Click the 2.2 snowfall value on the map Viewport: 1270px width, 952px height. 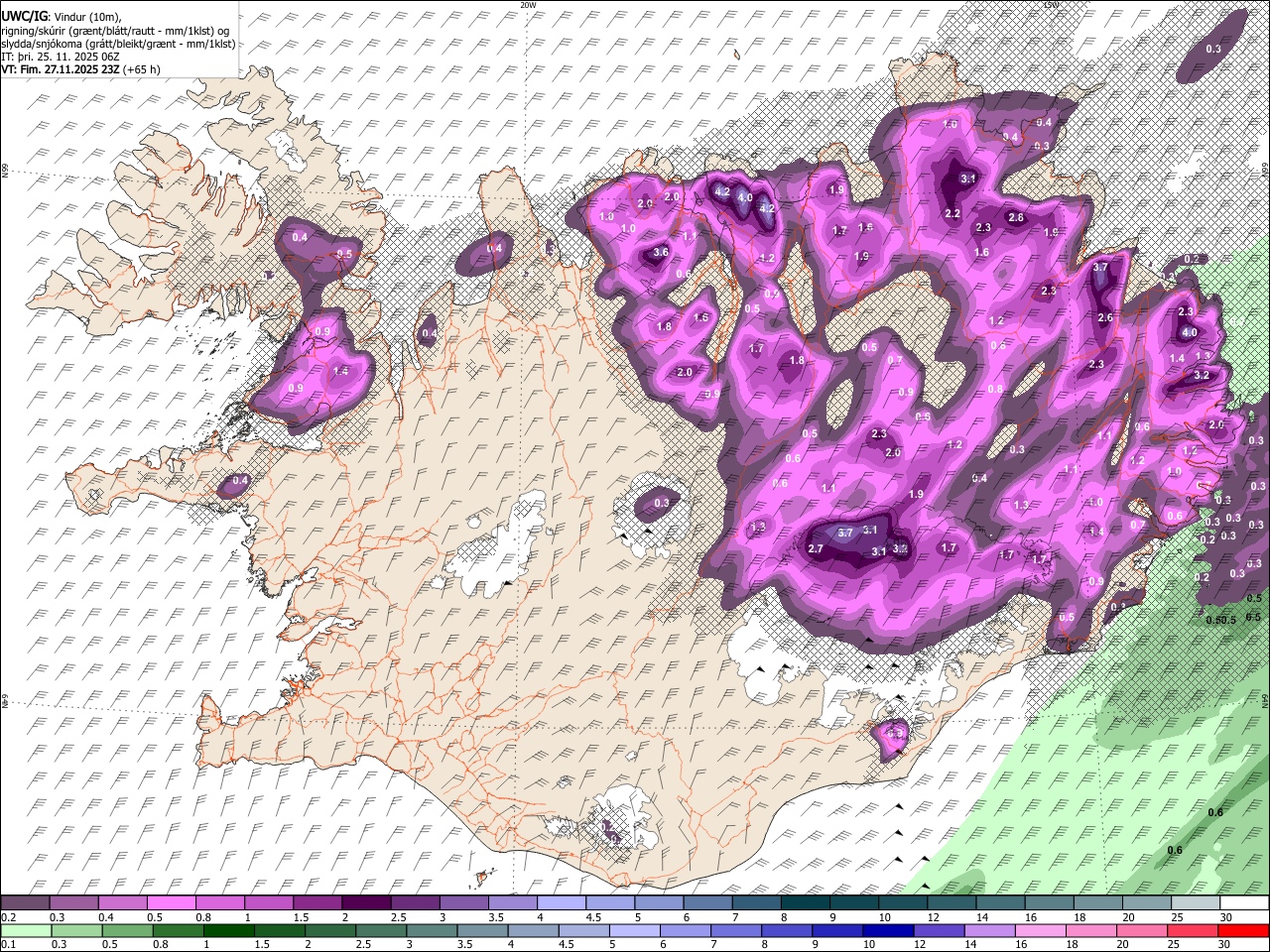click(952, 214)
